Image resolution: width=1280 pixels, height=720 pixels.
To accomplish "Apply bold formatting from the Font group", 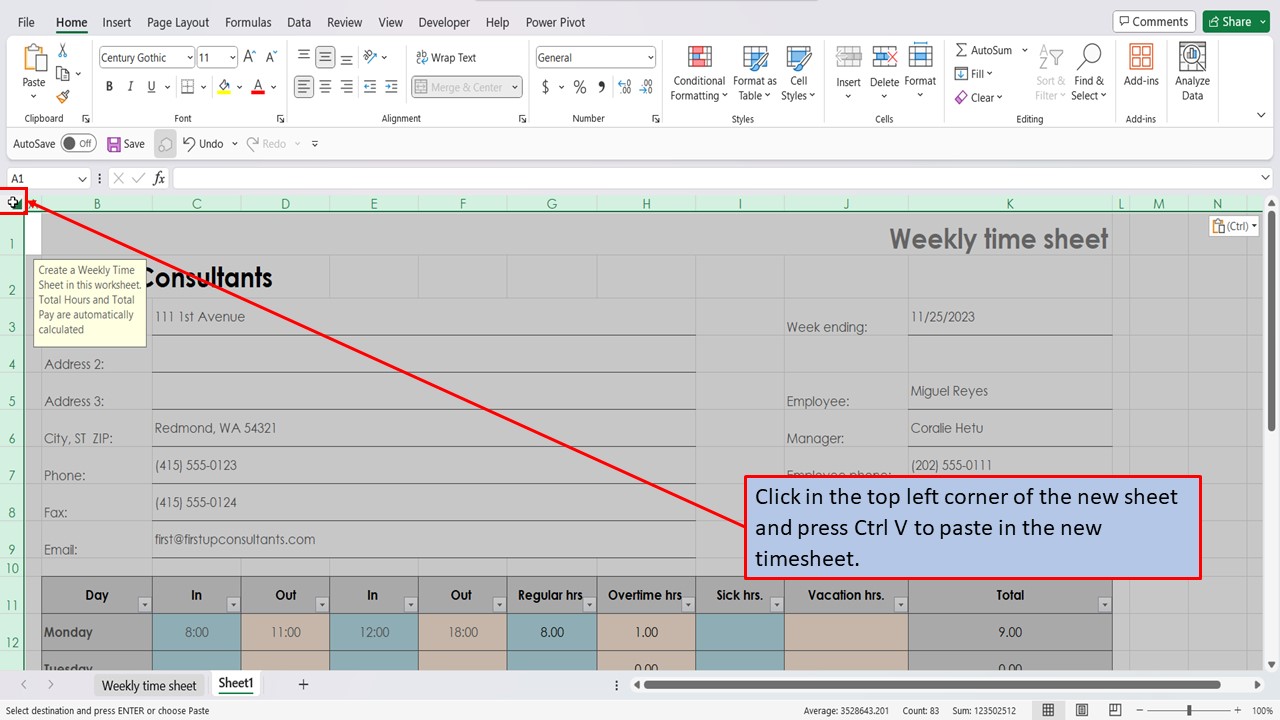I will [x=109, y=86].
